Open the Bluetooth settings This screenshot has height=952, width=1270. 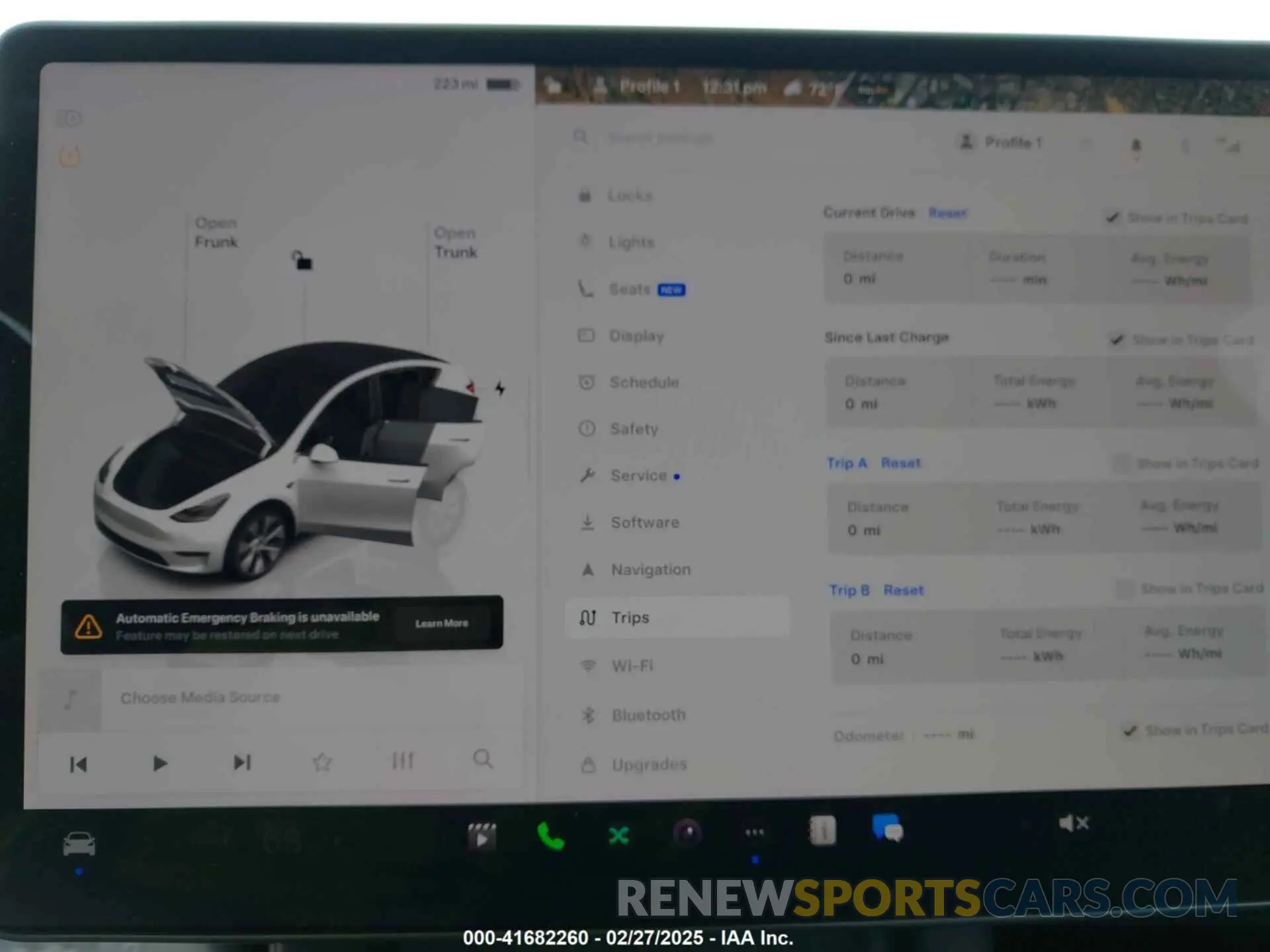click(x=633, y=715)
